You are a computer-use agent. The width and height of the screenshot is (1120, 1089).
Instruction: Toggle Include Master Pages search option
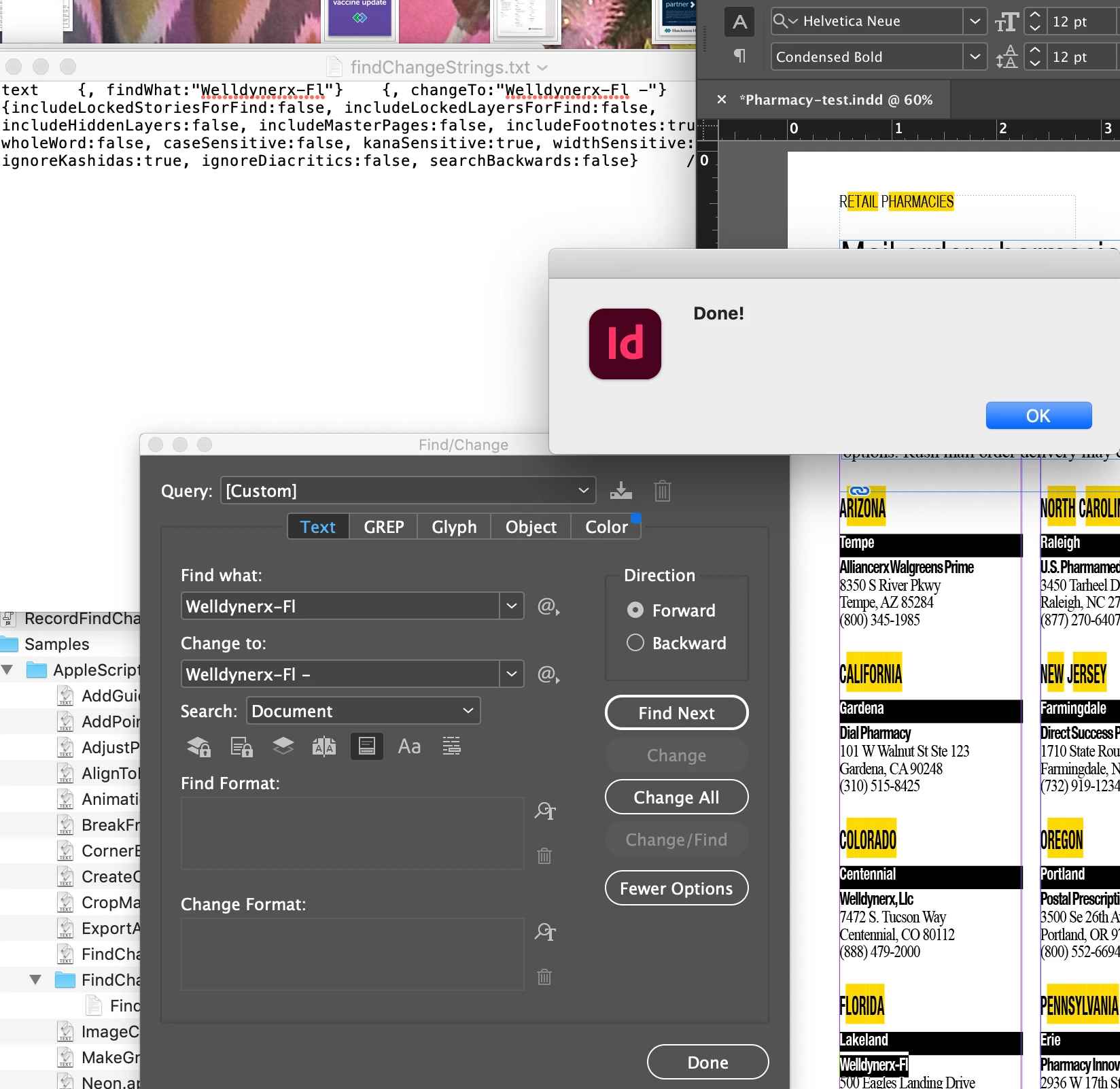324,746
